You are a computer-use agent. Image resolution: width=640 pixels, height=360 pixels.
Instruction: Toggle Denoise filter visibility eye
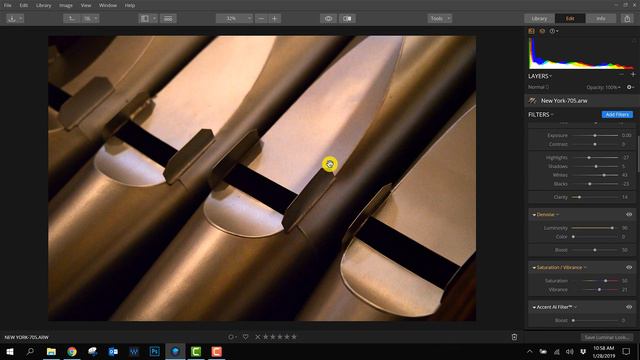[629, 214]
